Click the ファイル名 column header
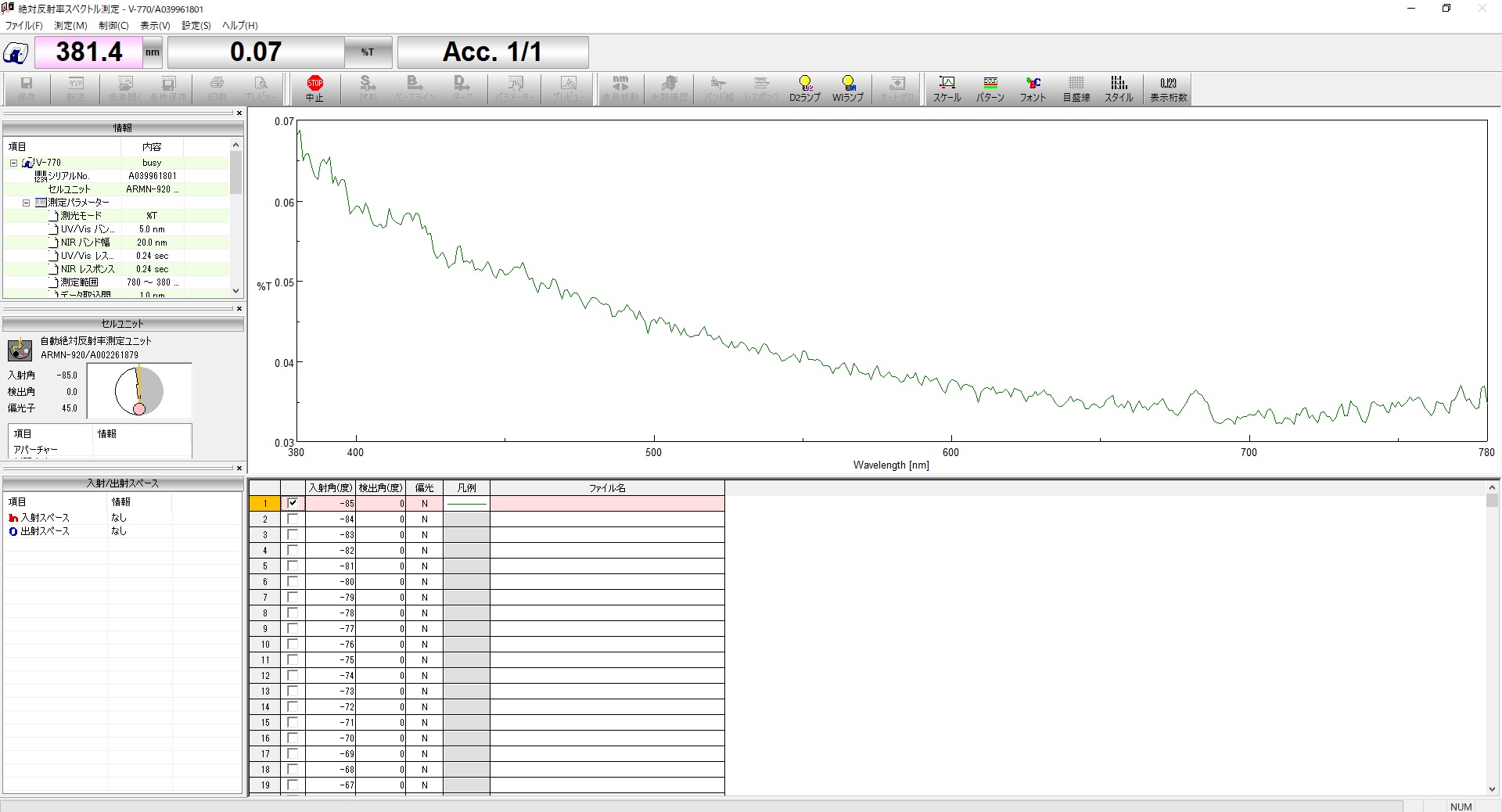Viewport: 1502px width, 812px height. tap(607, 487)
